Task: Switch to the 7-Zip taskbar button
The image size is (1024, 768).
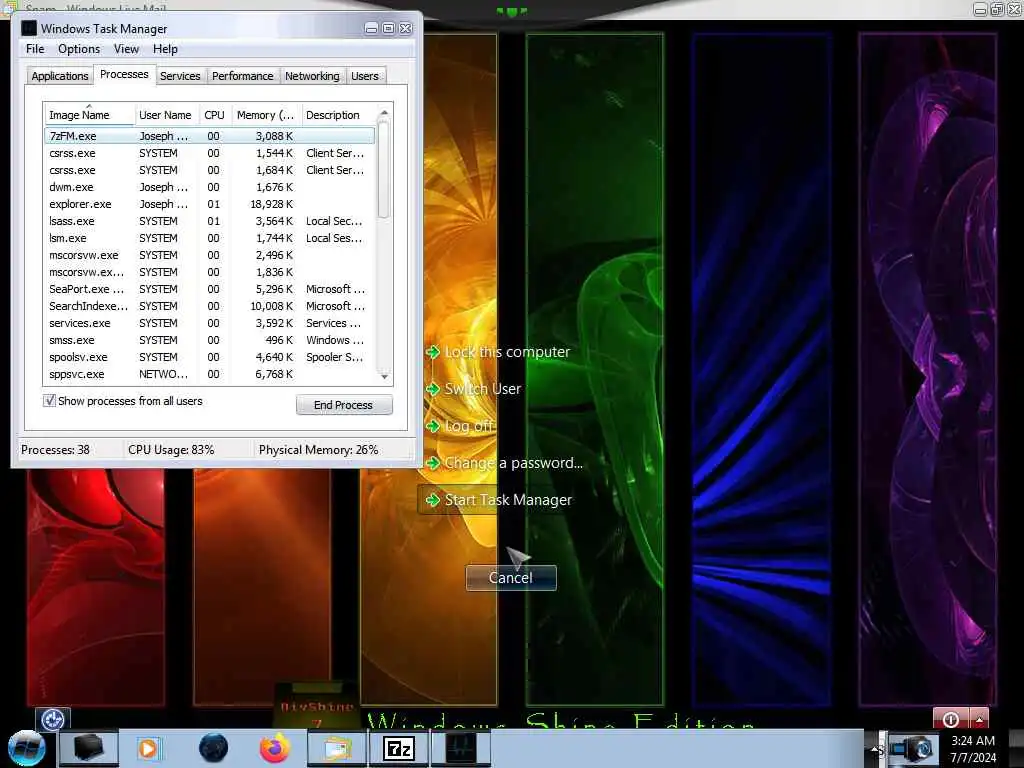Action: point(399,748)
